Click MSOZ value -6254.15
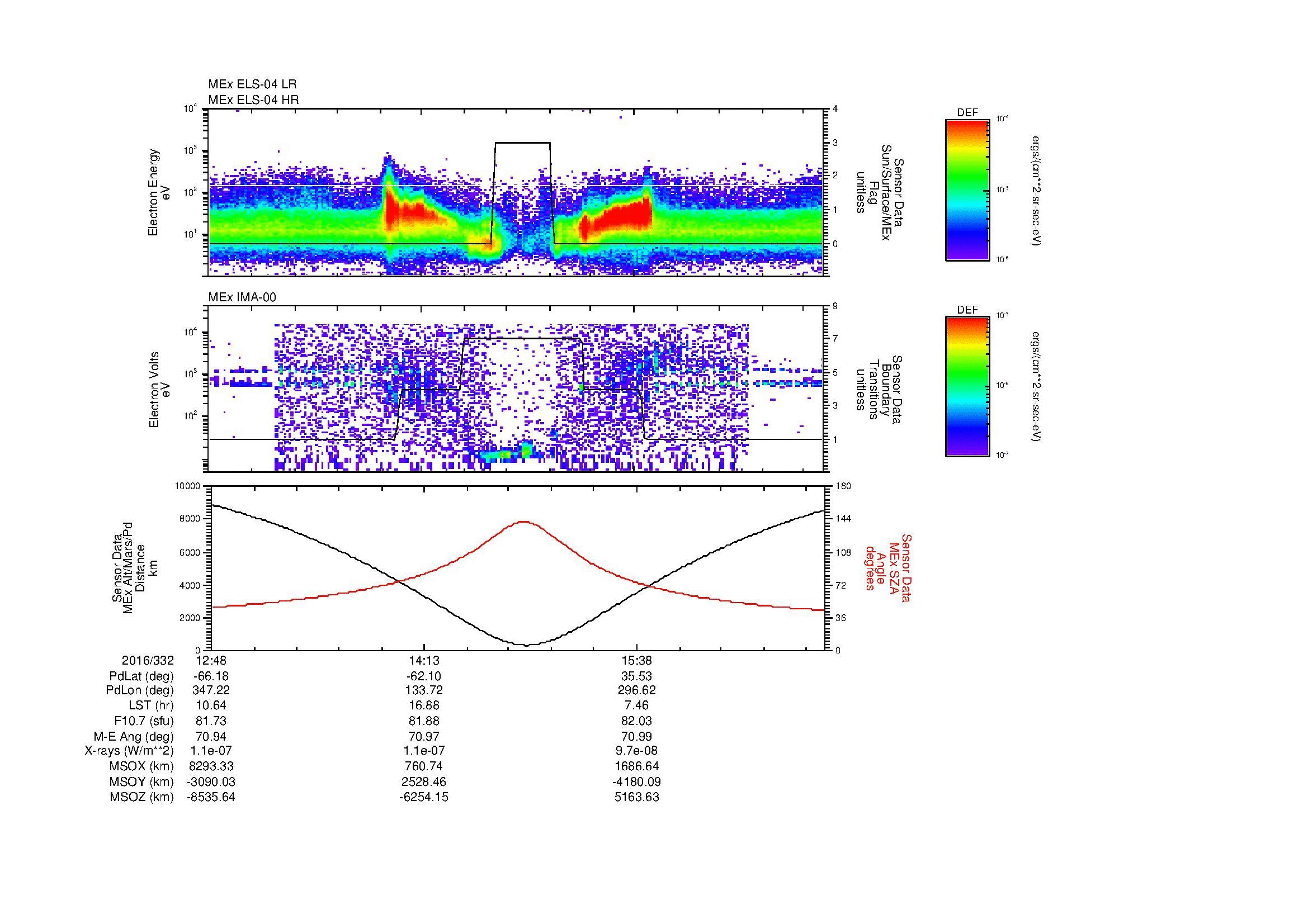Image resolution: width=1308 pixels, height=924 pixels. point(424,797)
